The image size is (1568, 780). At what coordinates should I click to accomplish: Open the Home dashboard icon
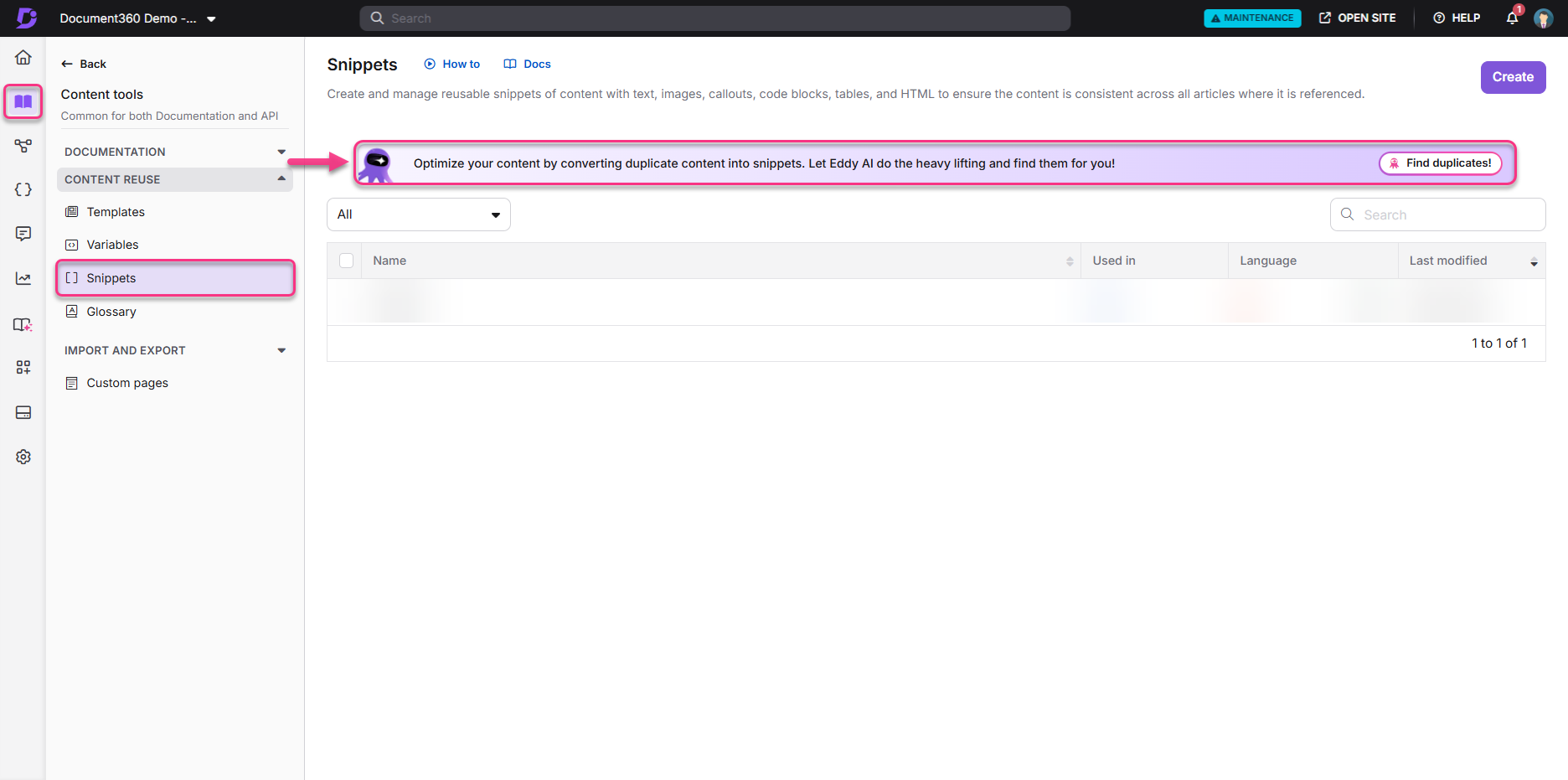coord(23,57)
